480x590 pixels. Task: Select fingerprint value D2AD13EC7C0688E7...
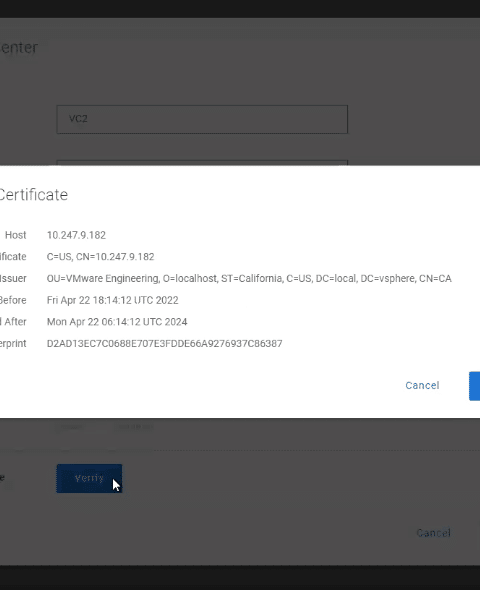tap(164, 344)
